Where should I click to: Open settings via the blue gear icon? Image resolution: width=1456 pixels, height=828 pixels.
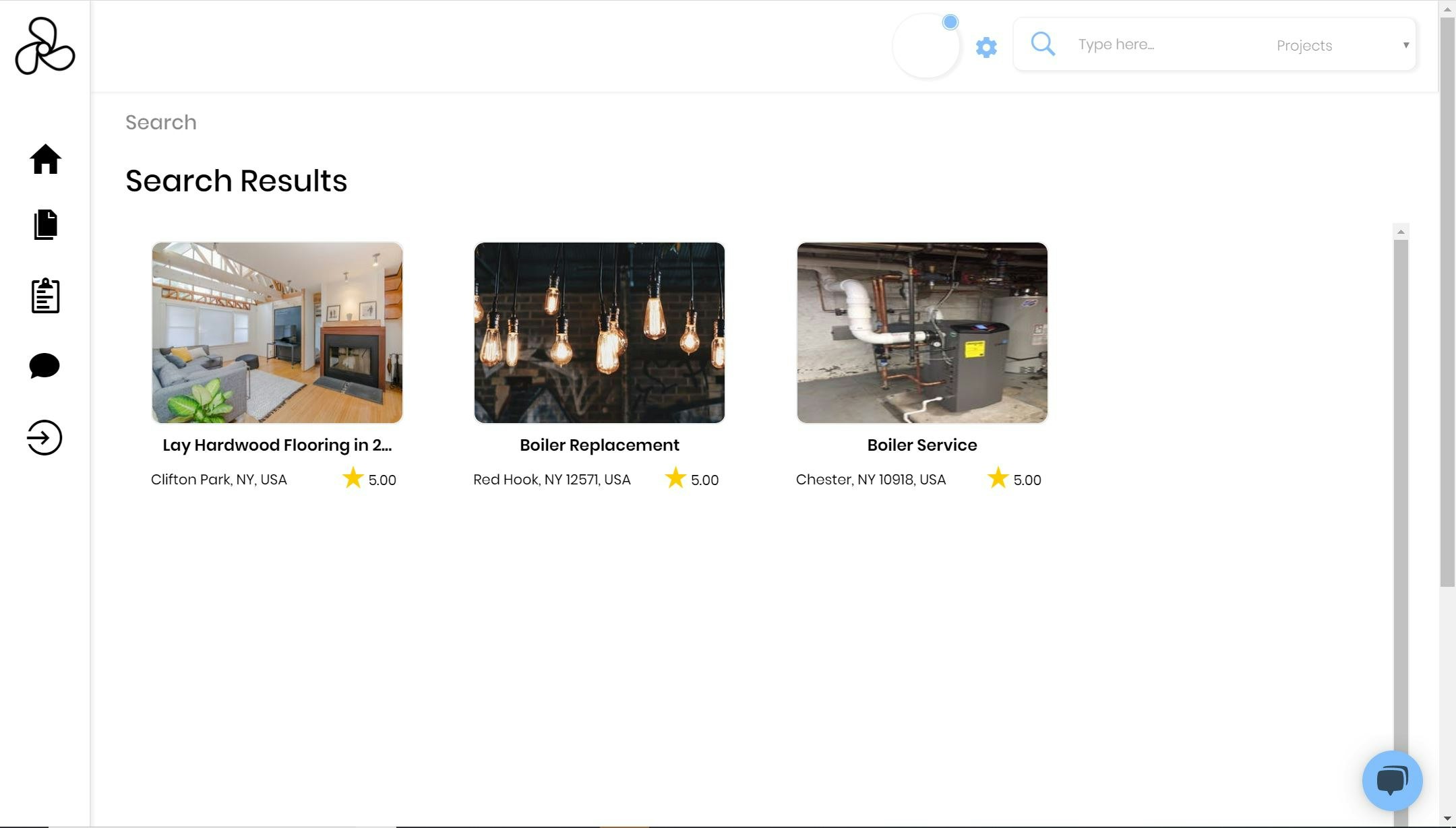click(986, 47)
